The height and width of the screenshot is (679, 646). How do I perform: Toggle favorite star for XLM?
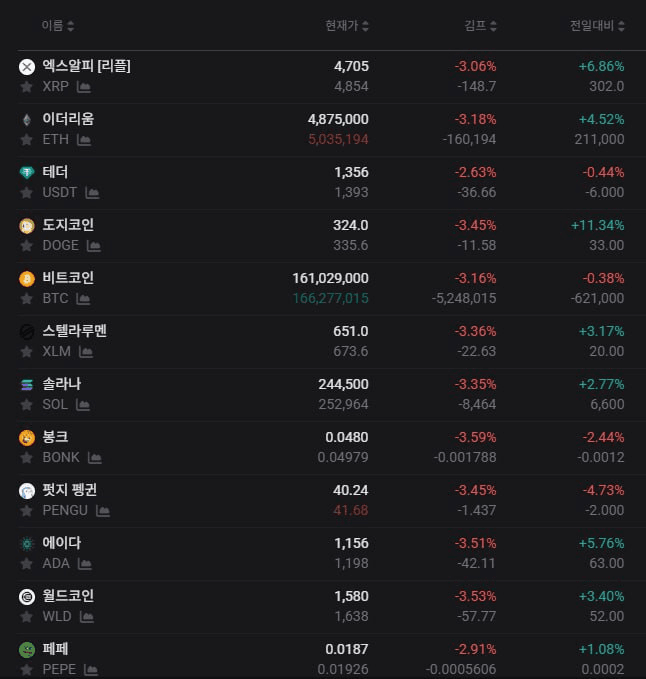(x=26, y=352)
